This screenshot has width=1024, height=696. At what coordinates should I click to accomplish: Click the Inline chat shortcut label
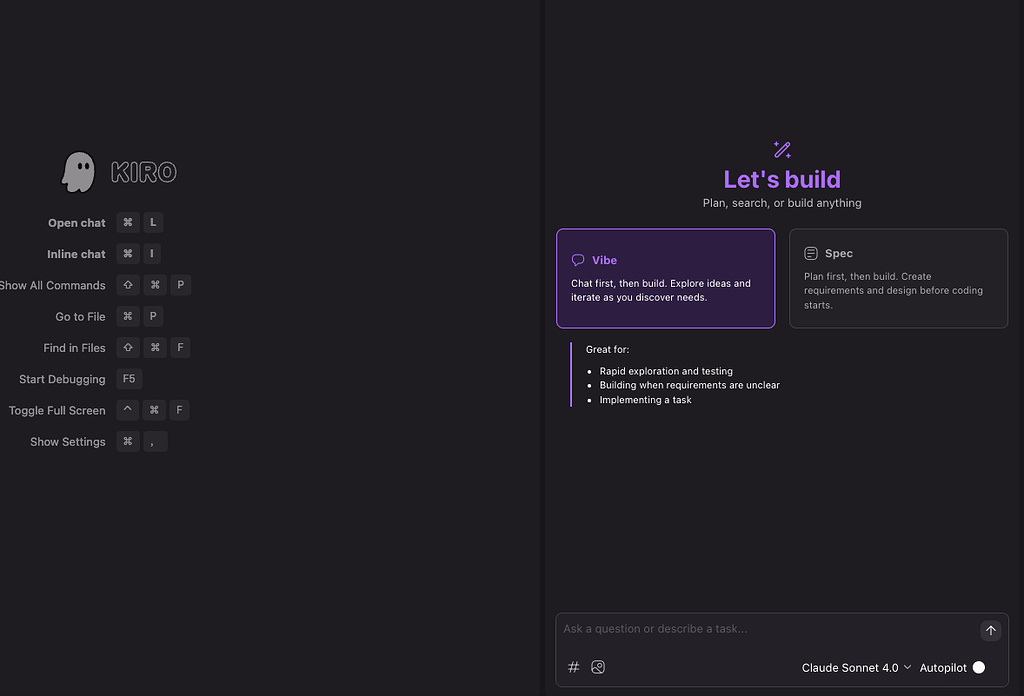click(x=76, y=254)
